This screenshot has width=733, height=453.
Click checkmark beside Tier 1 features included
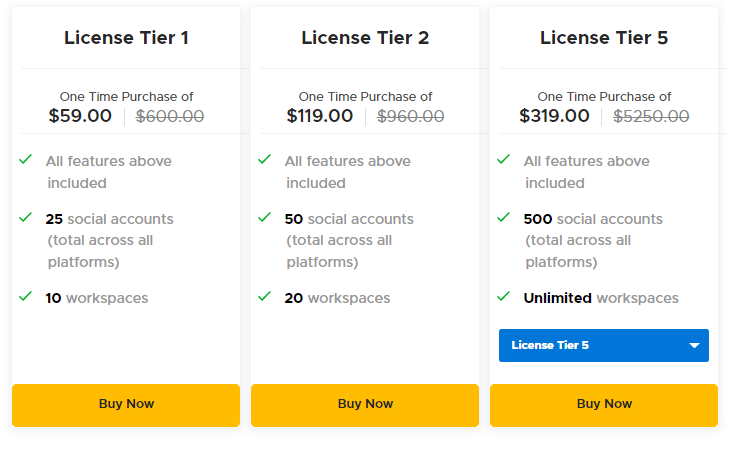pos(26,160)
